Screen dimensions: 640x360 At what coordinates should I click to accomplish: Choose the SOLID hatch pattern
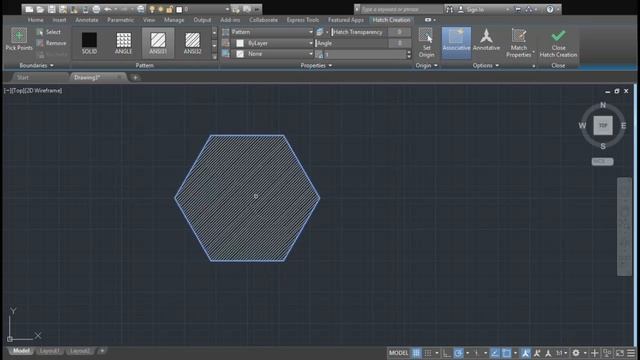(x=89, y=42)
